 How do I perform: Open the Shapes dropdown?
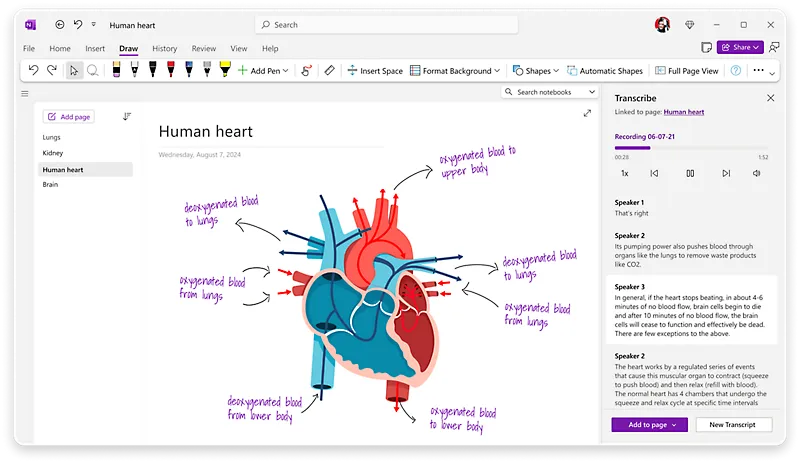pyautogui.click(x=536, y=71)
